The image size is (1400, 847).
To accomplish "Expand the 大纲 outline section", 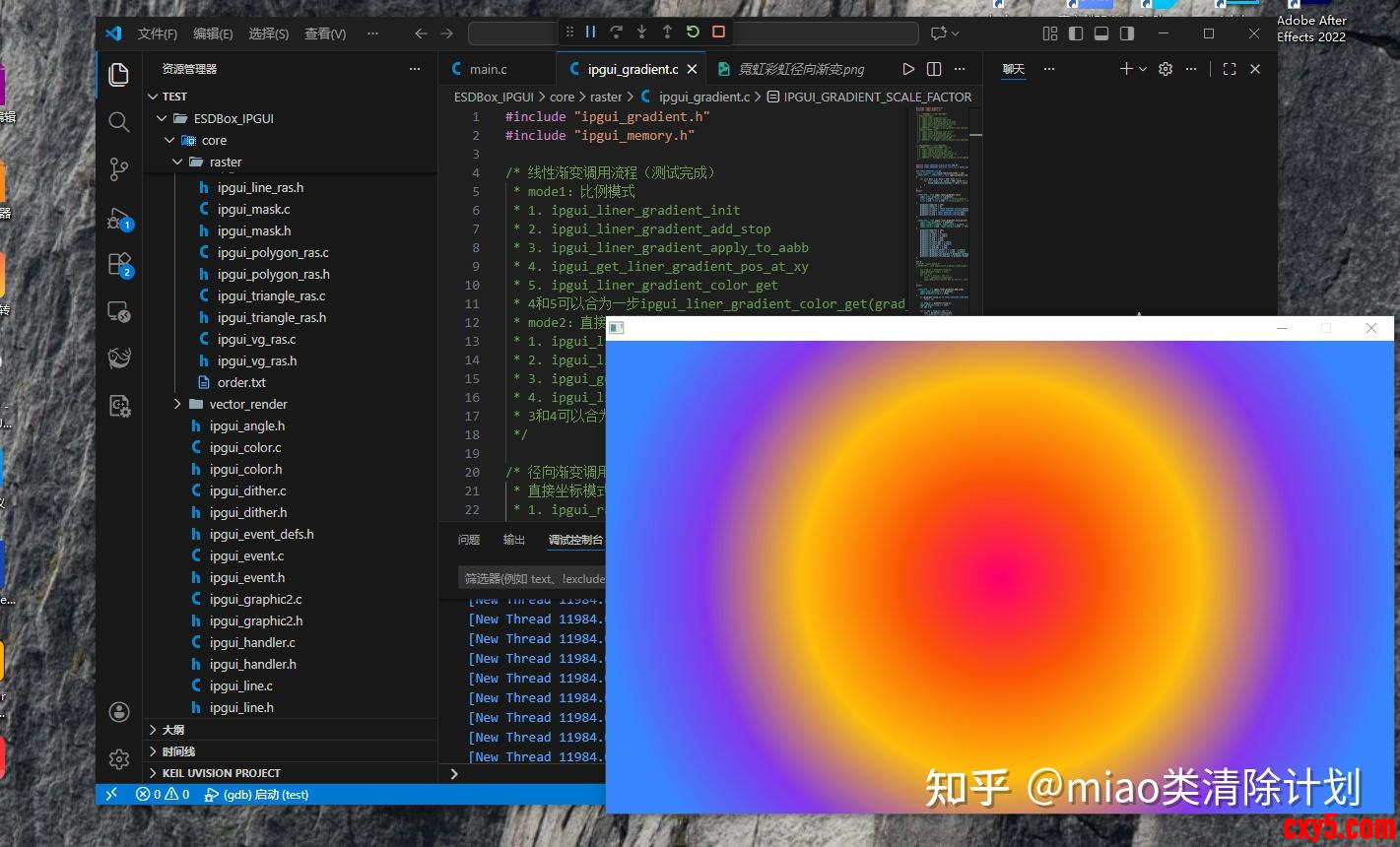I will coord(172,730).
